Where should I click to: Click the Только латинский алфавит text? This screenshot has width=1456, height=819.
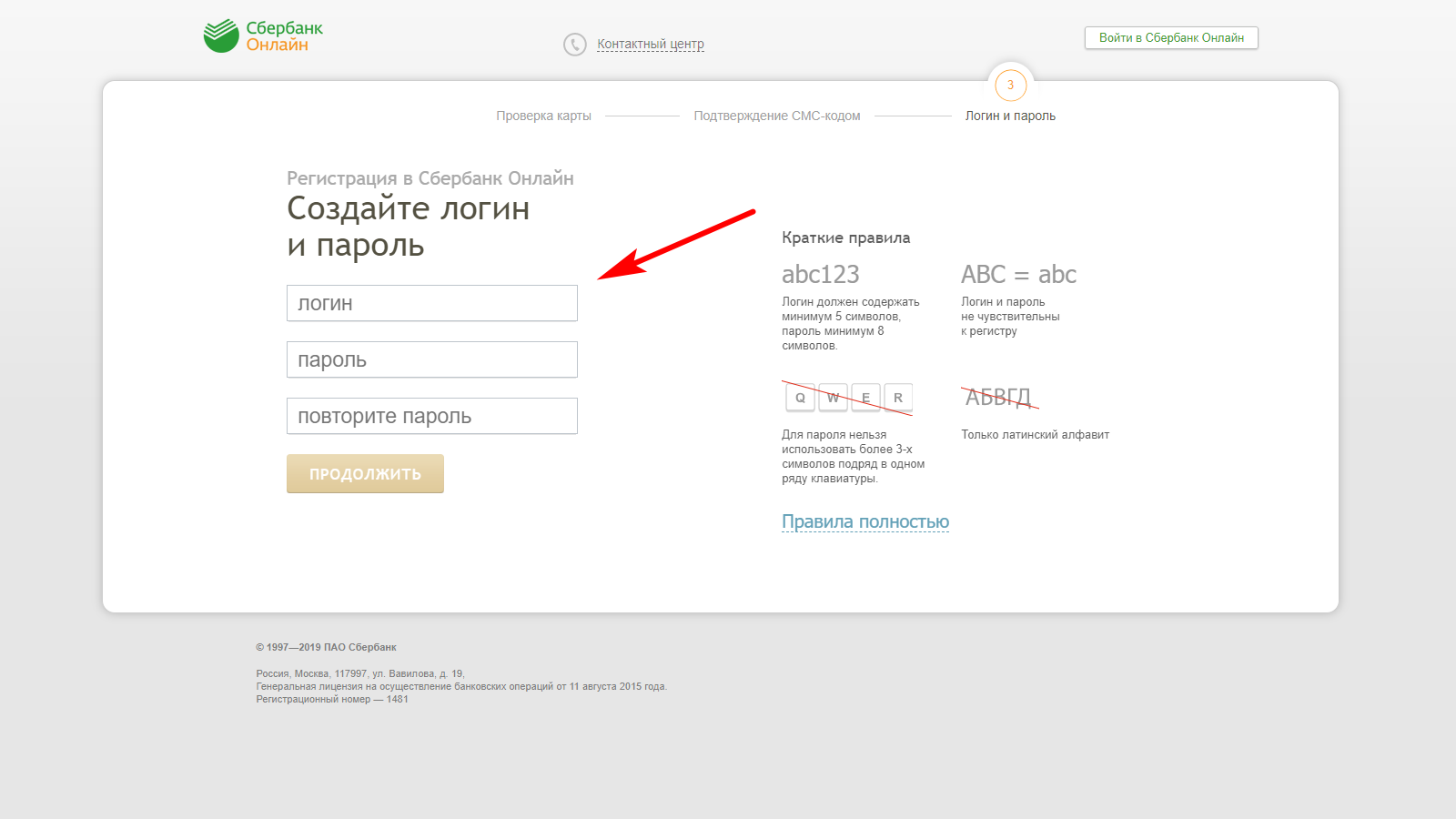pyautogui.click(x=1035, y=435)
